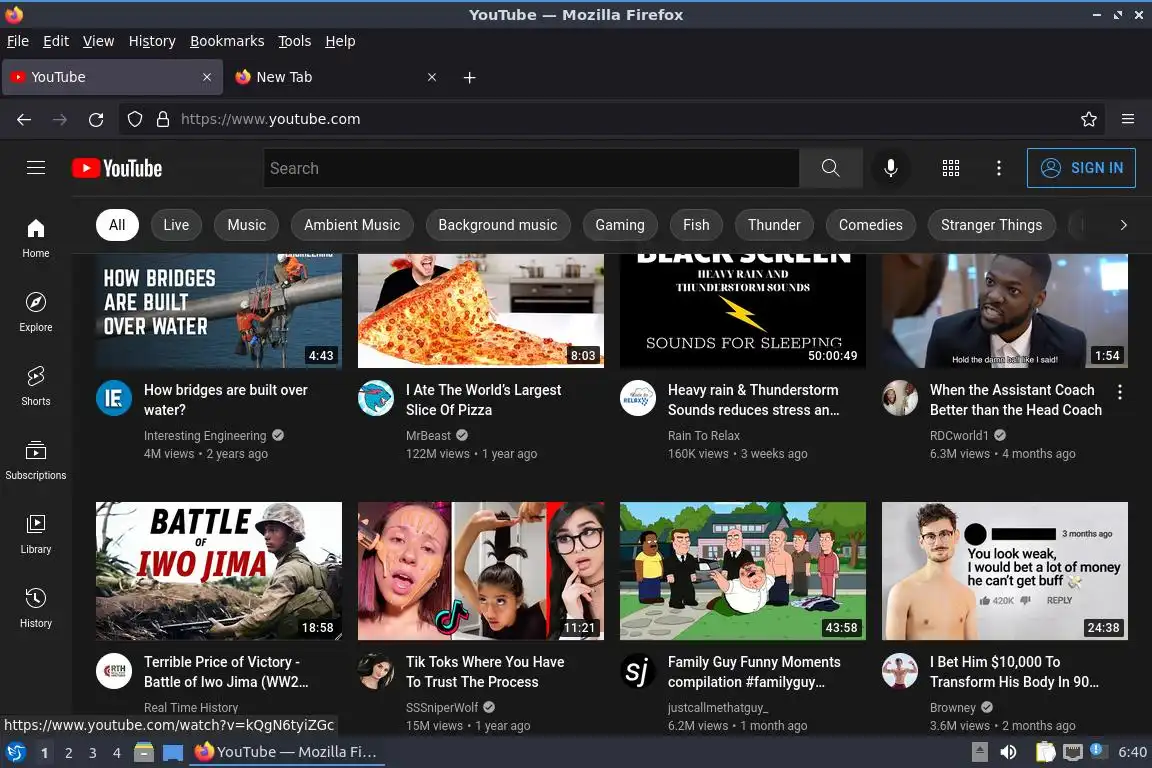
Task: Open options for Assistant Coach video
Action: tap(1120, 392)
